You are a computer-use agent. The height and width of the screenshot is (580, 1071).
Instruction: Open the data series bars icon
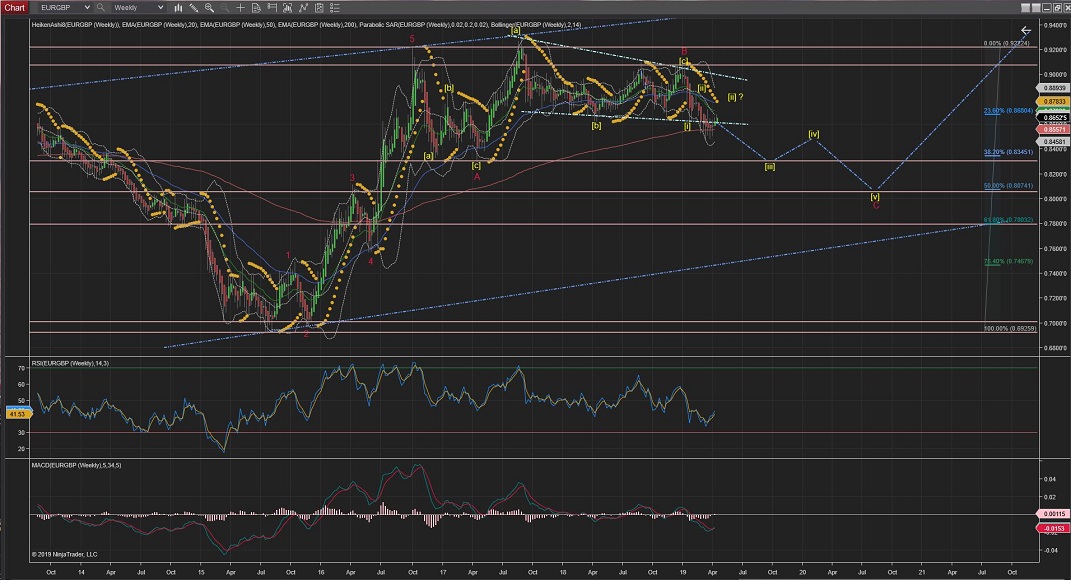[288, 8]
